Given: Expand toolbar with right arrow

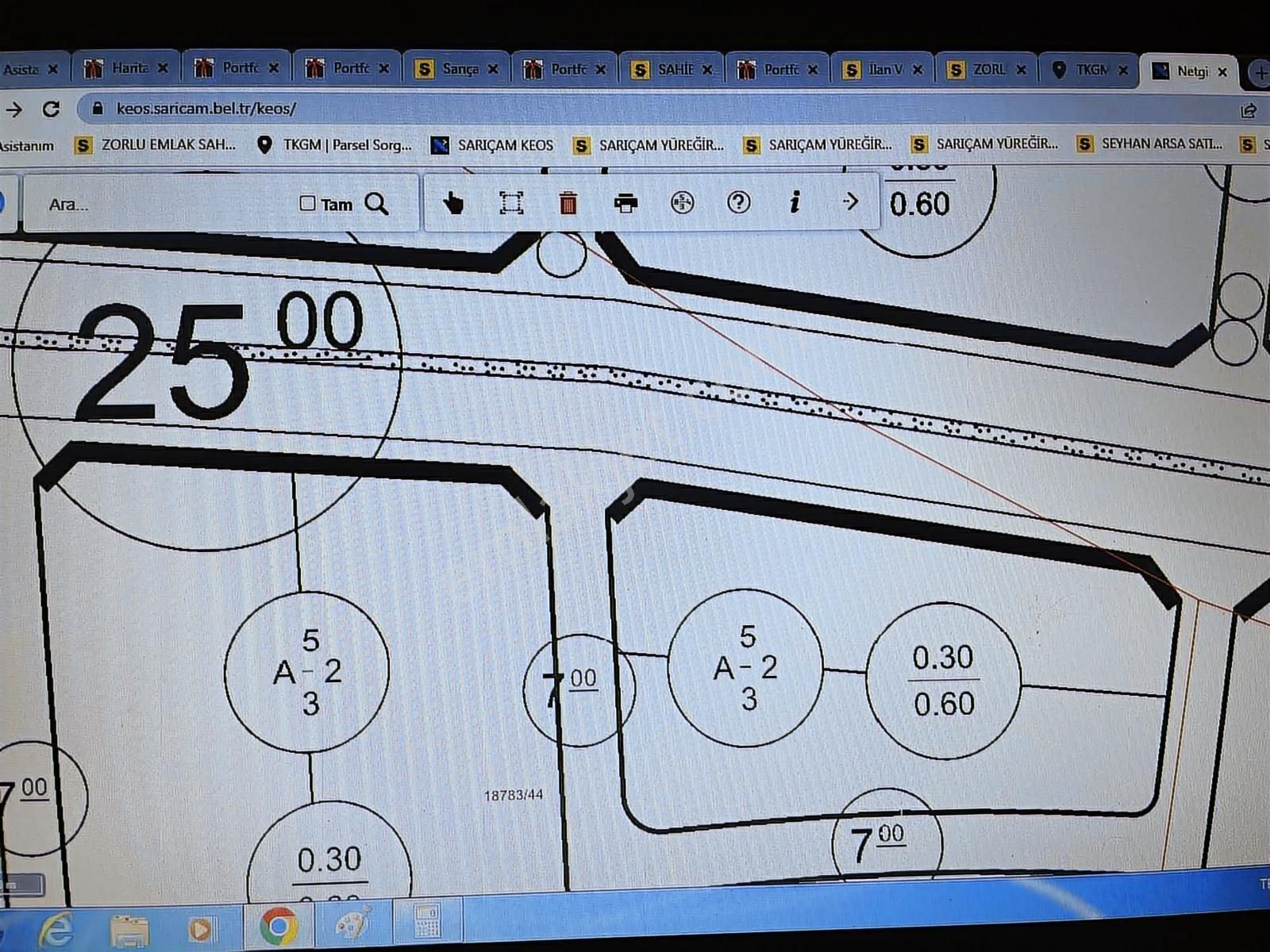Looking at the screenshot, I should pos(850,202).
